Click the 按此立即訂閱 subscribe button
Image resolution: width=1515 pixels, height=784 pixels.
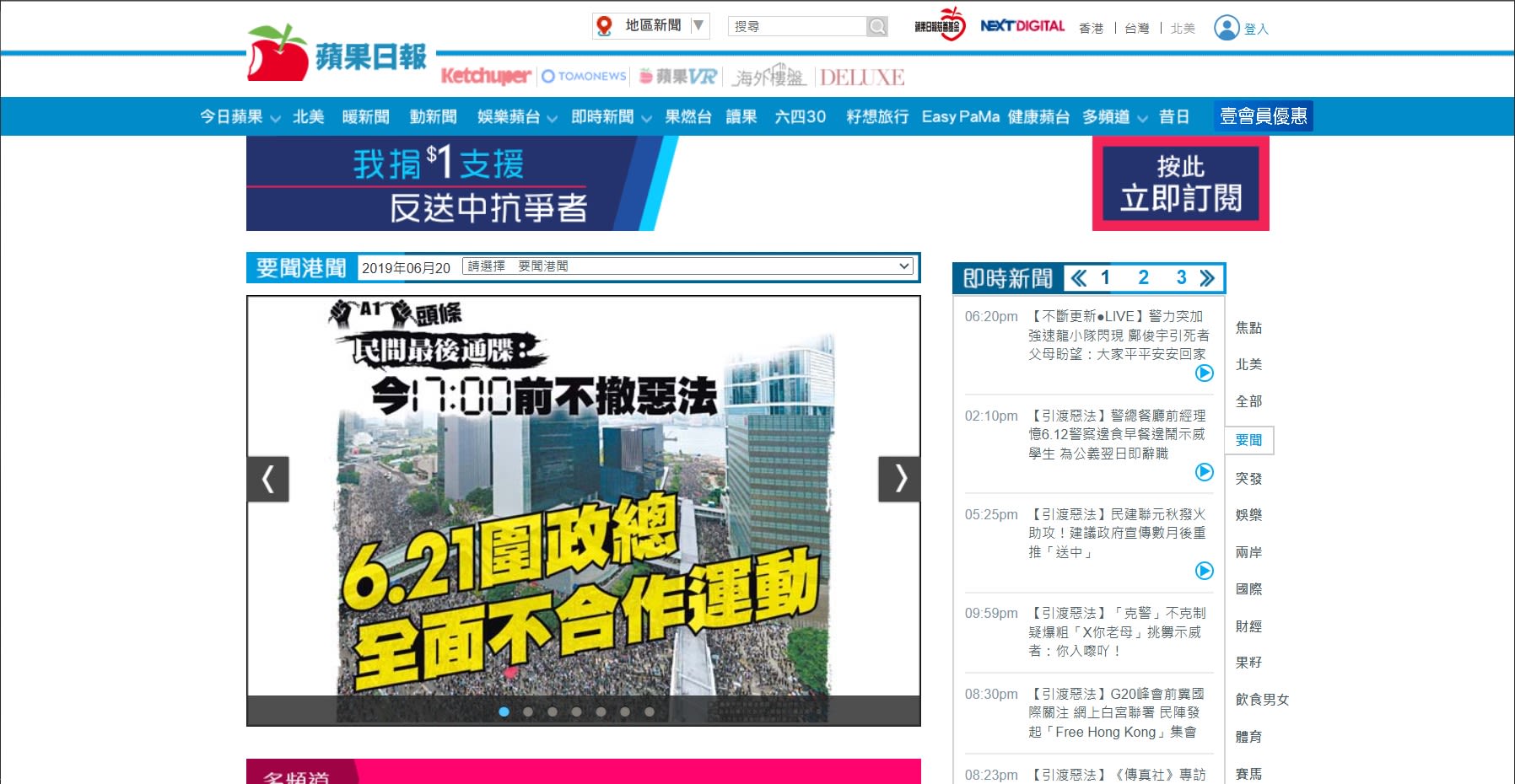(x=1180, y=184)
